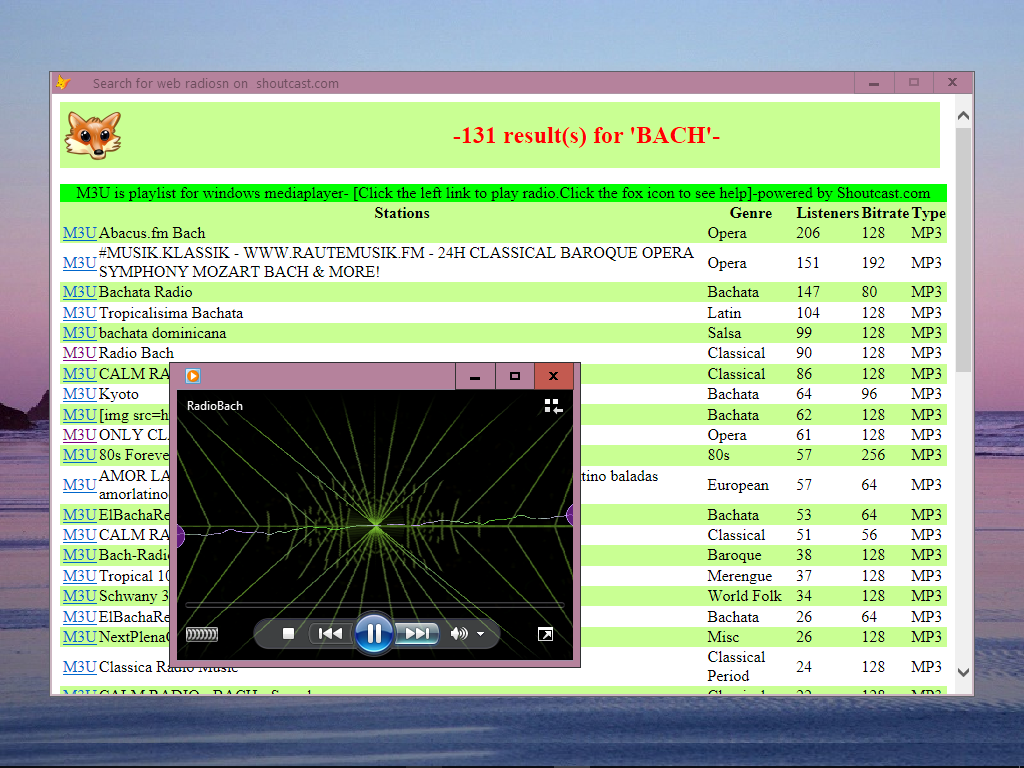Click the Bitrate column header
This screenshot has height=768, width=1024.
point(885,213)
